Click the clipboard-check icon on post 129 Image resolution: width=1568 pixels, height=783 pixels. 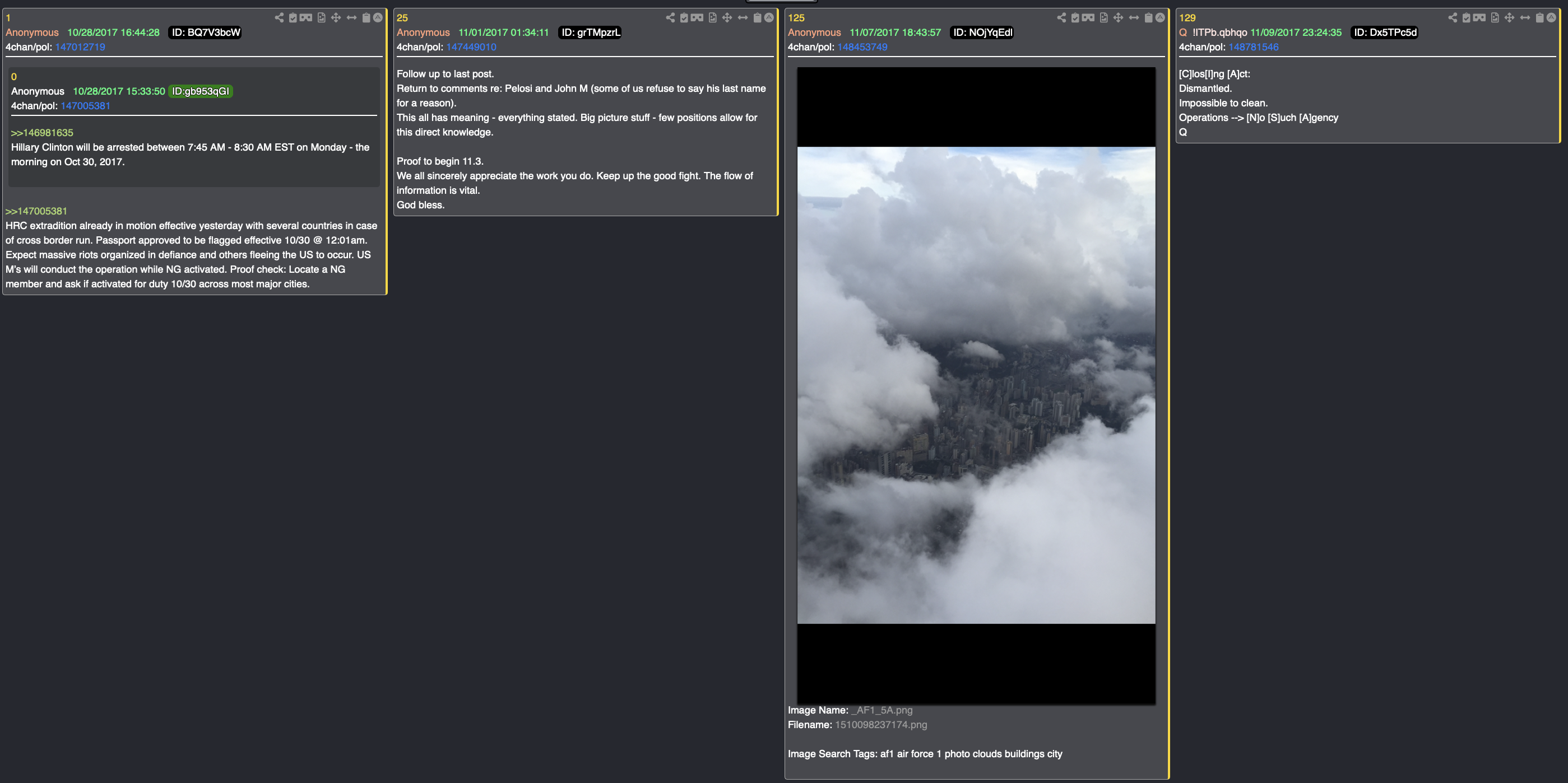click(1467, 18)
